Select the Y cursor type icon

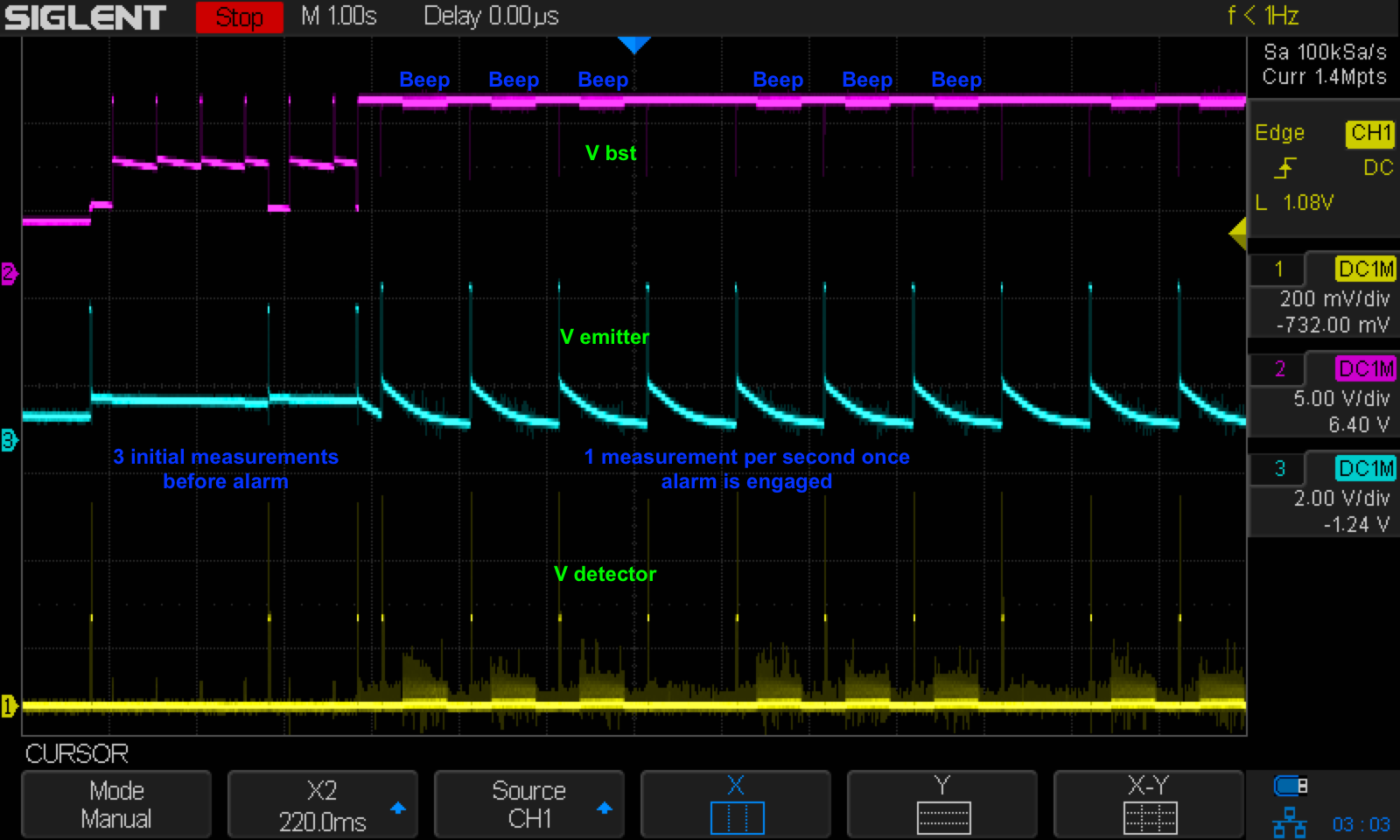943,817
